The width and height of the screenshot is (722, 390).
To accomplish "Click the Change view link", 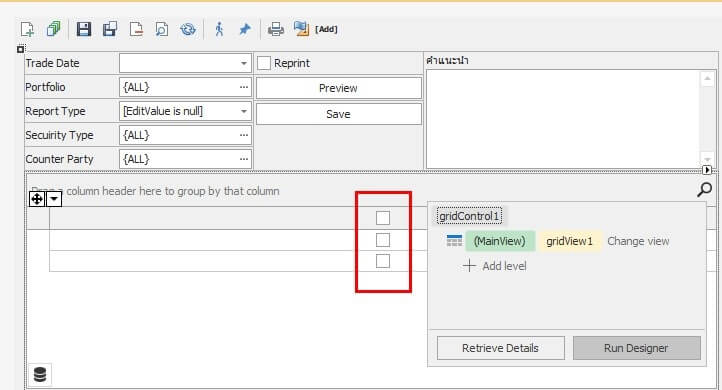I will (638, 241).
